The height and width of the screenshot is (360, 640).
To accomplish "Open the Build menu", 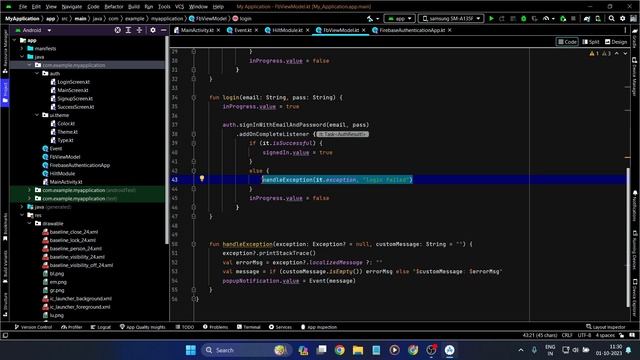I will (x=133, y=7).
